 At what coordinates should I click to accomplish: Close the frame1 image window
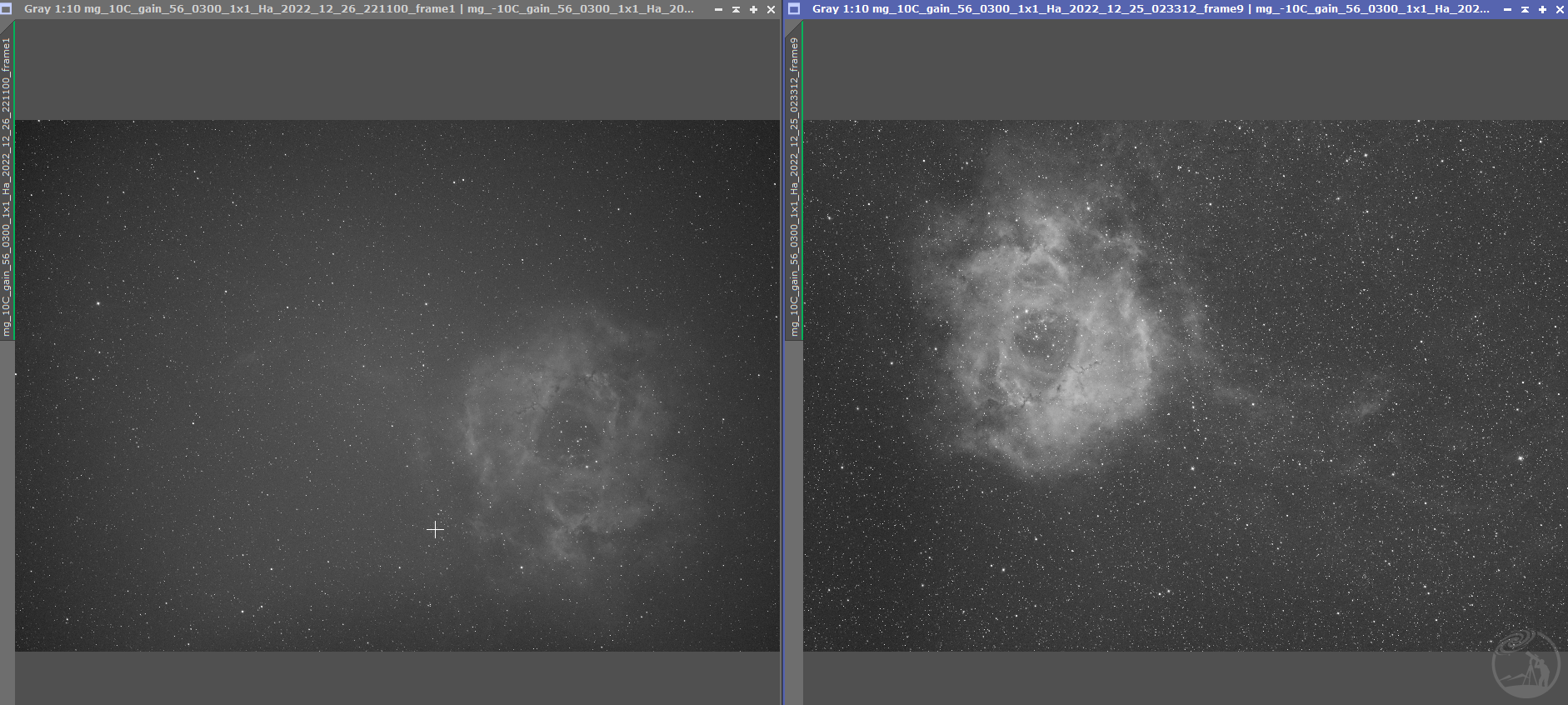(x=771, y=9)
